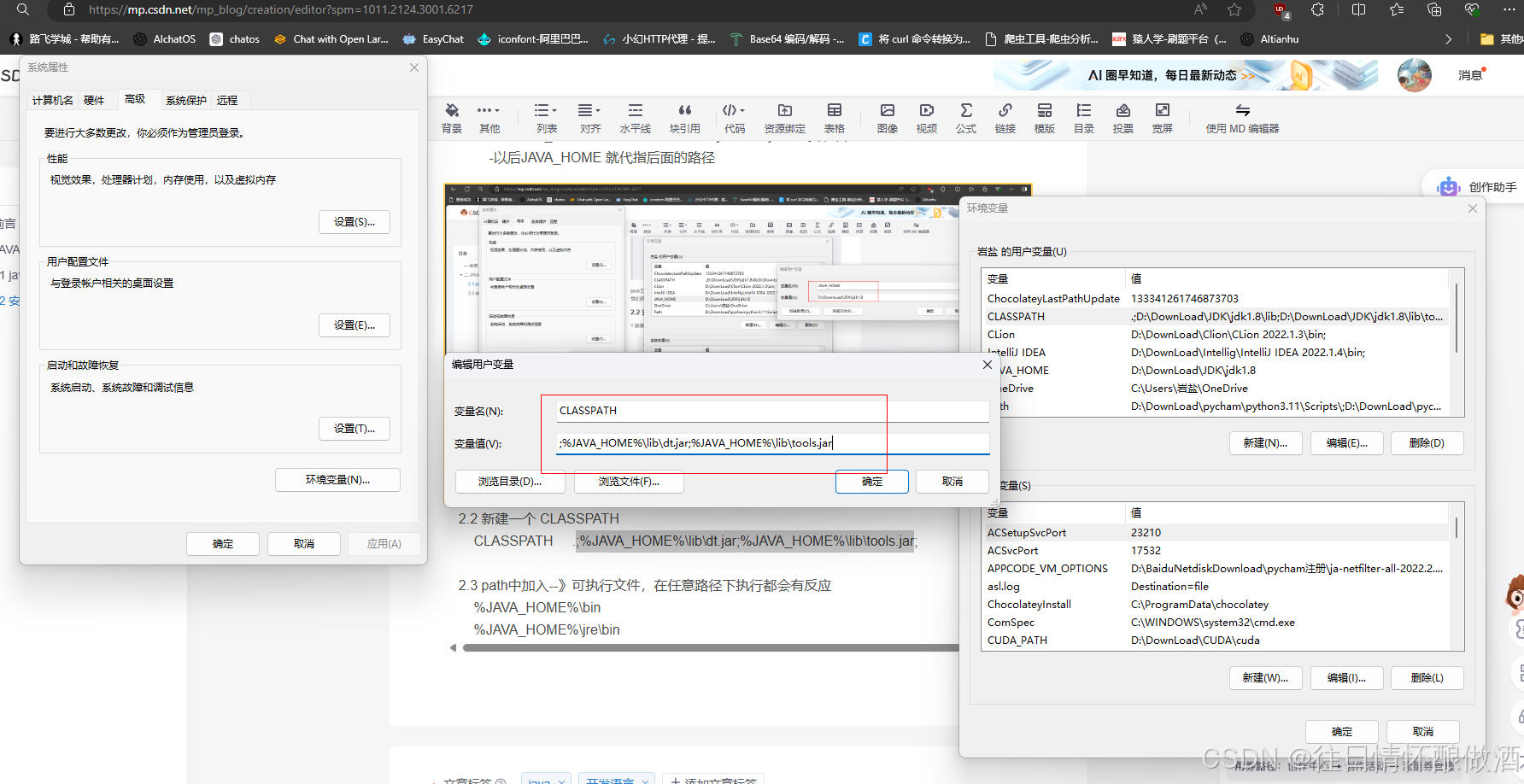Select the CUDA_PATH system variable row

click(1216, 641)
